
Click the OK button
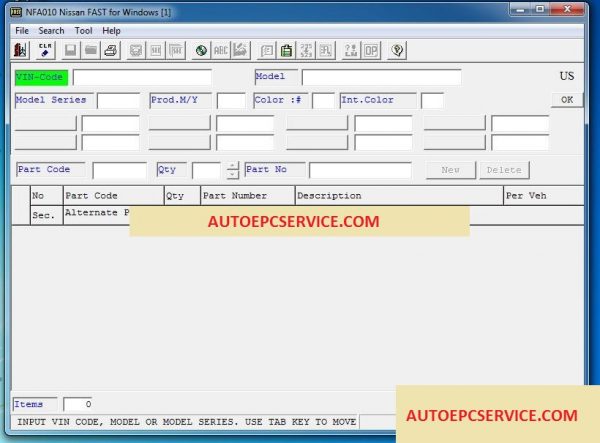[x=567, y=100]
